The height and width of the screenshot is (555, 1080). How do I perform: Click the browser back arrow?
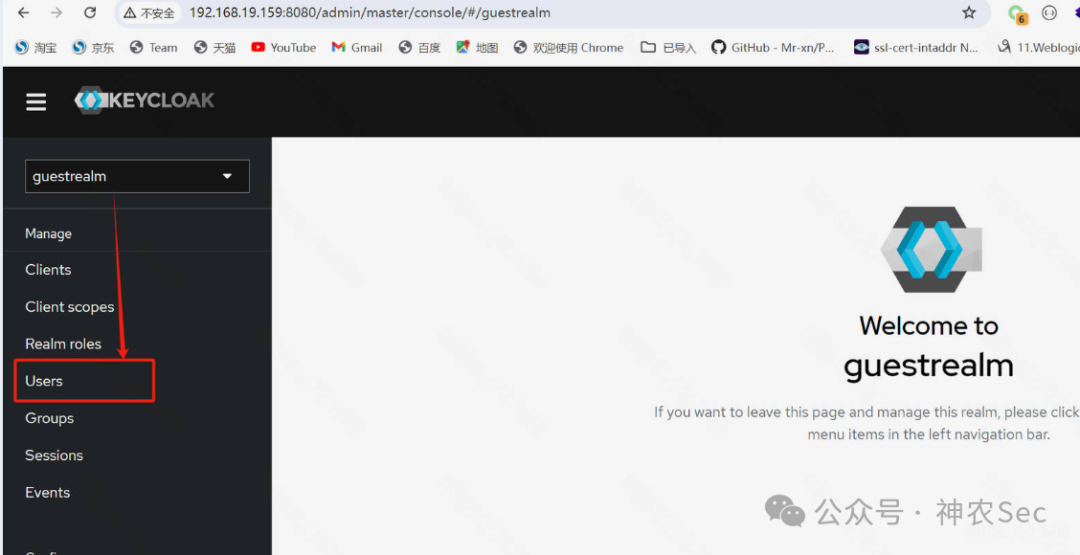(x=23, y=12)
